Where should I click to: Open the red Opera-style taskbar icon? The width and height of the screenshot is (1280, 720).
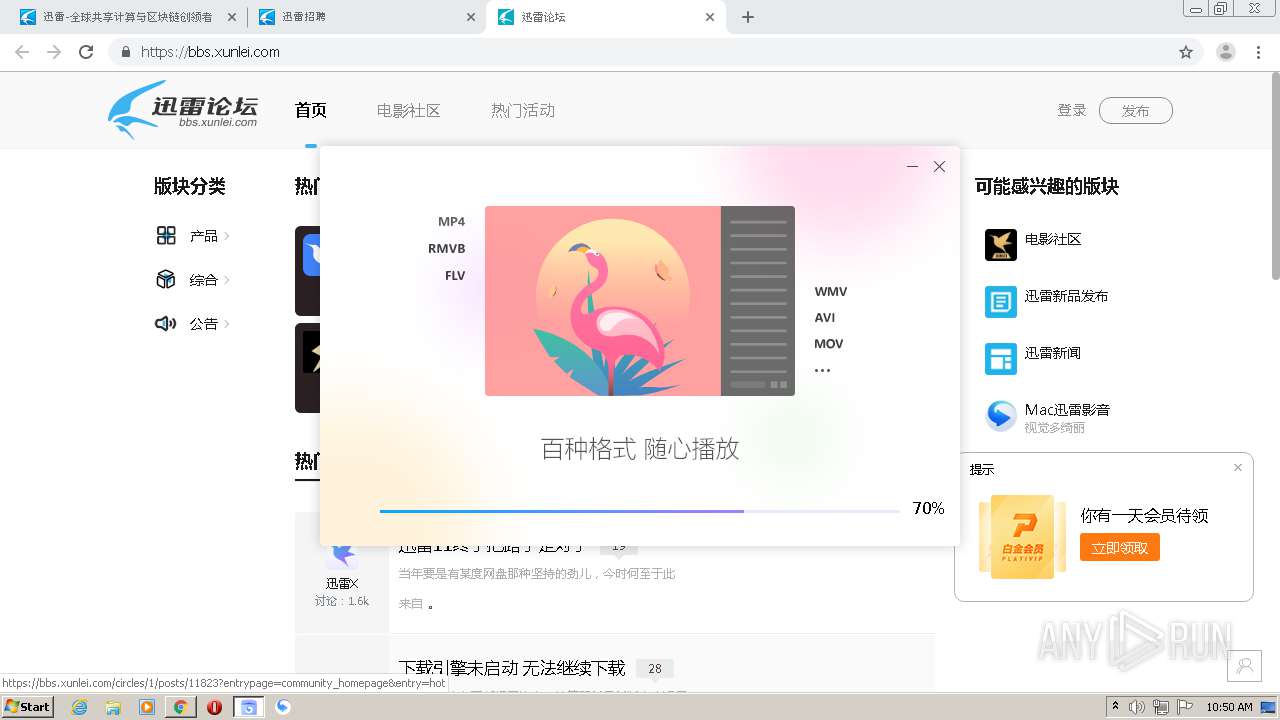coord(214,707)
